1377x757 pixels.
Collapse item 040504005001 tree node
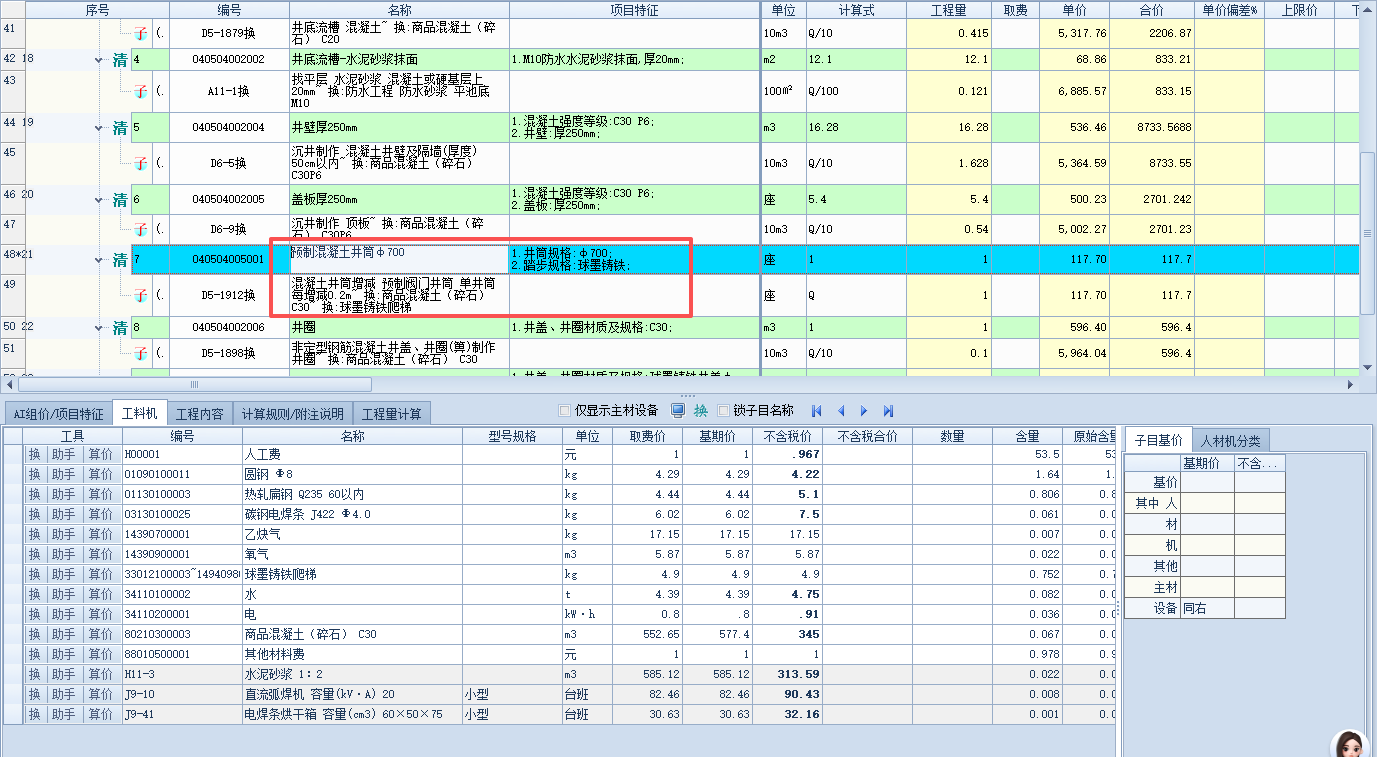pos(98,262)
